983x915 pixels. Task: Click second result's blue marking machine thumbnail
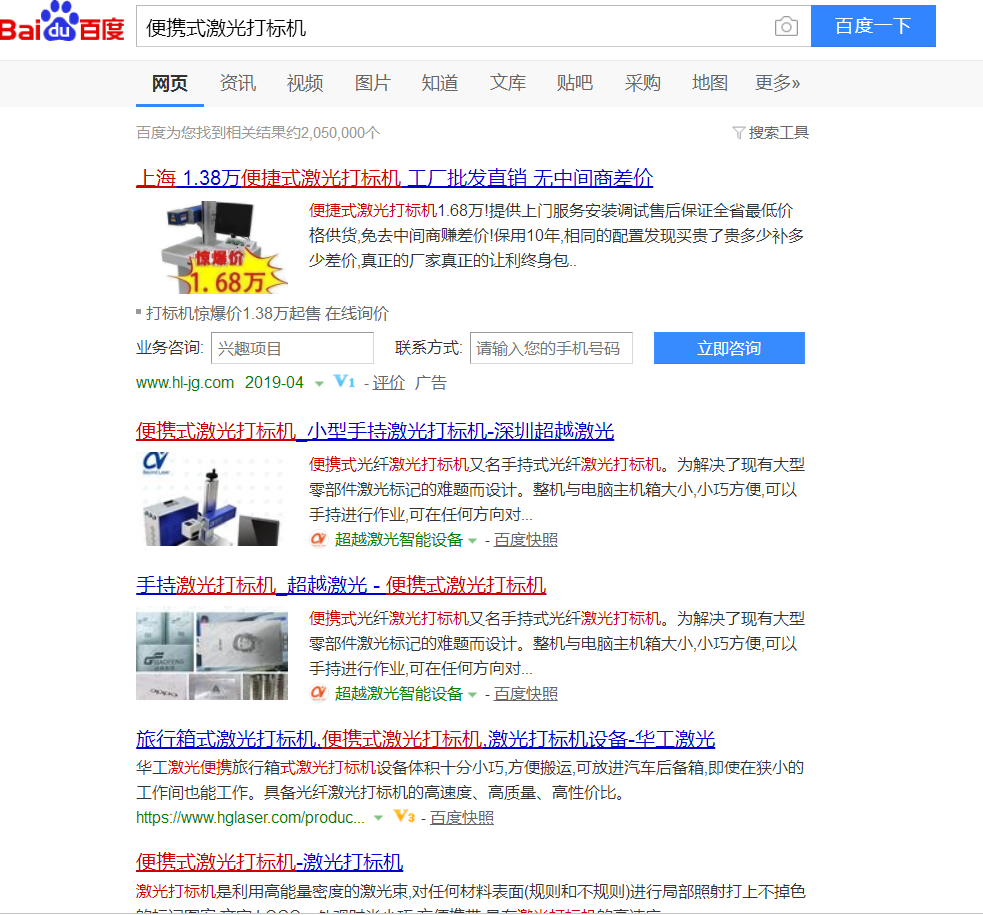pyautogui.click(x=211, y=498)
